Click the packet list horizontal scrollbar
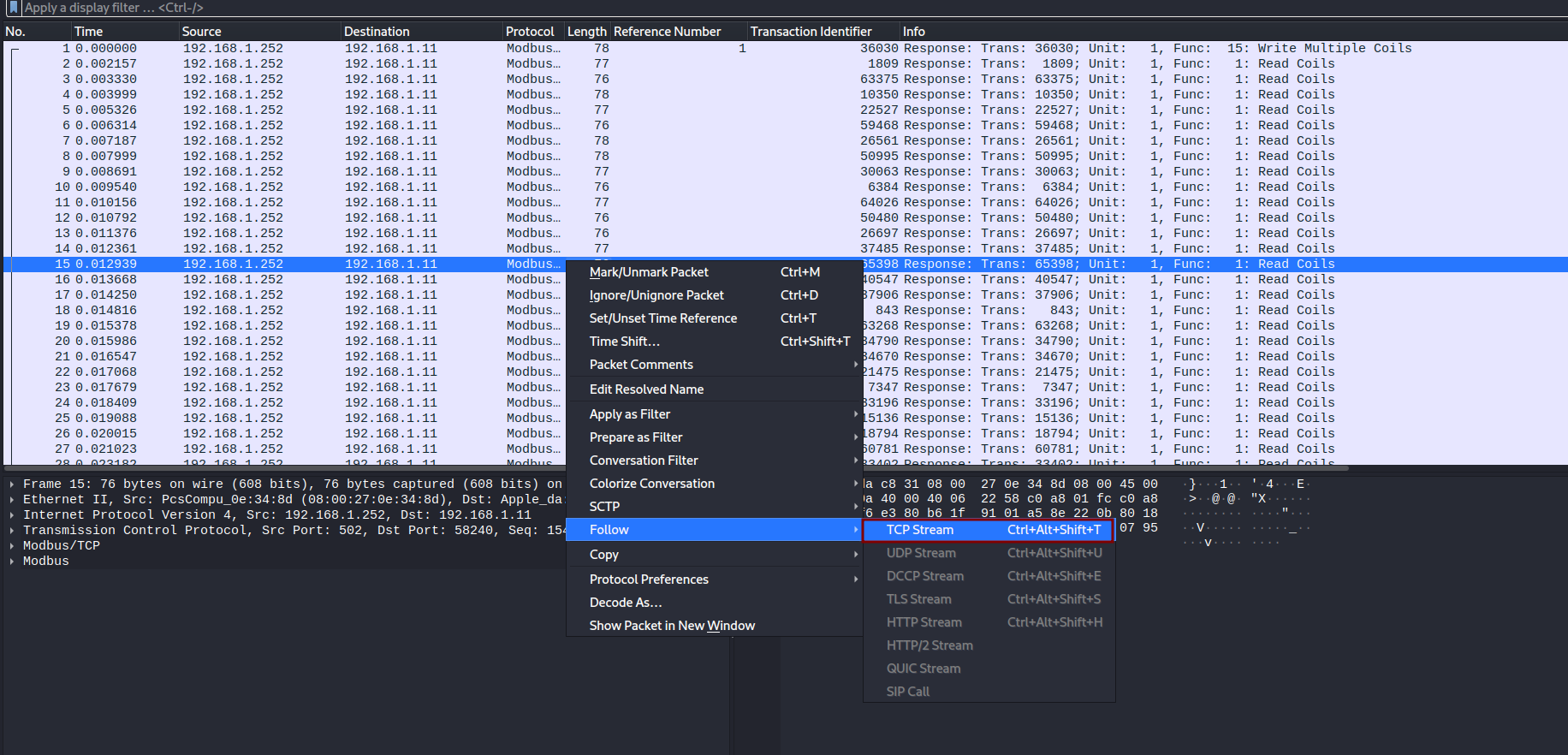This screenshot has height=755, width=1568. [676, 468]
